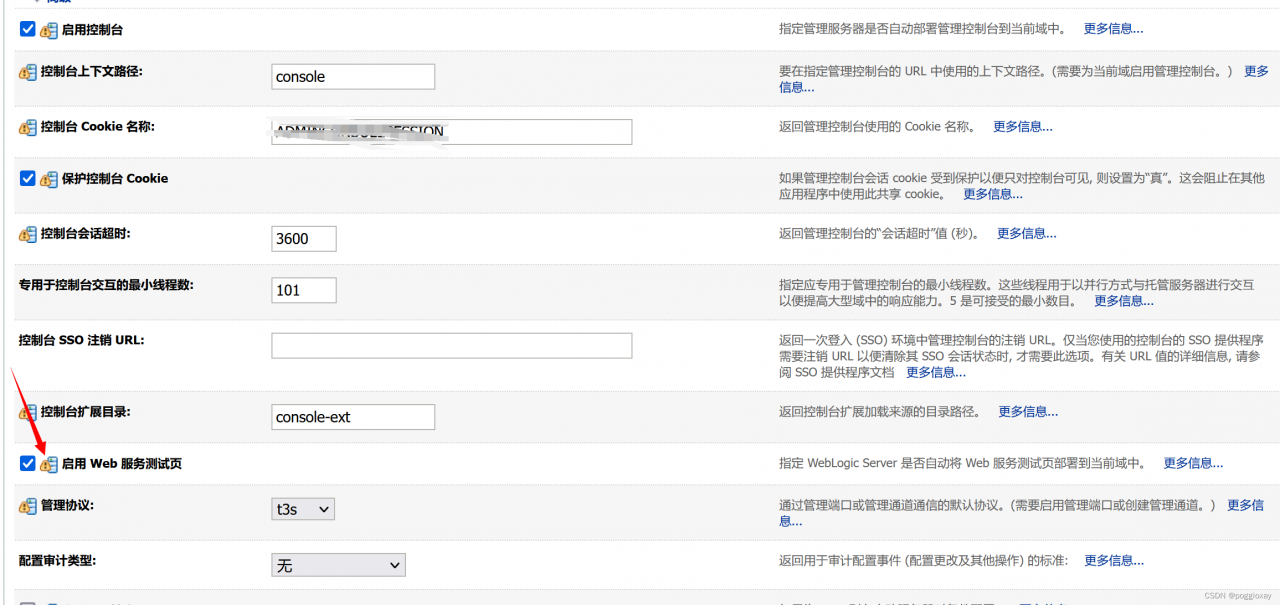Screen dimensions: 1280x605
Task: Open the 管理协议 t3s dropdown
Action: pyautogui.click(x=303, y=509)
